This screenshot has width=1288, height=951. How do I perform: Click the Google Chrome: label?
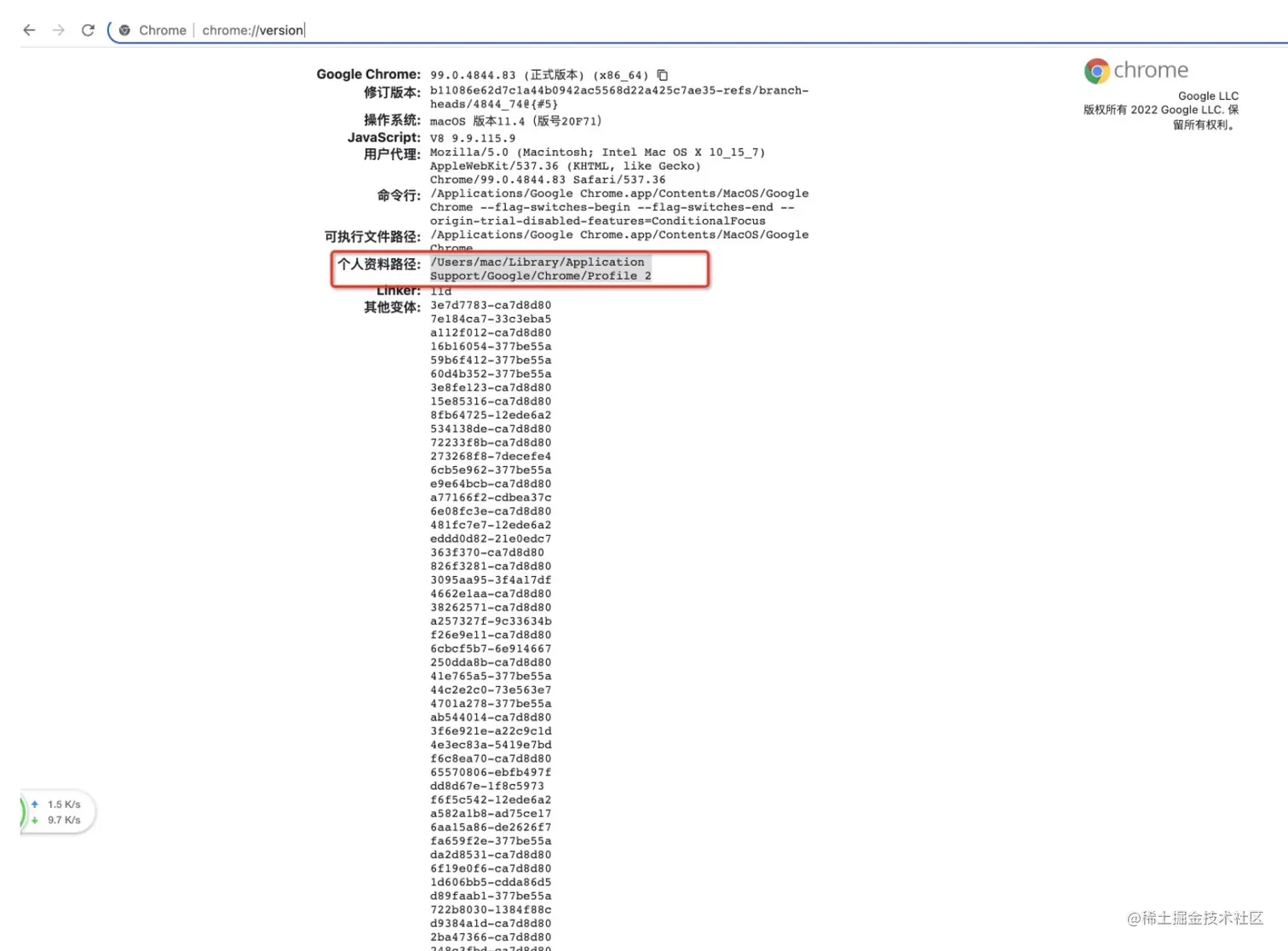369,74
